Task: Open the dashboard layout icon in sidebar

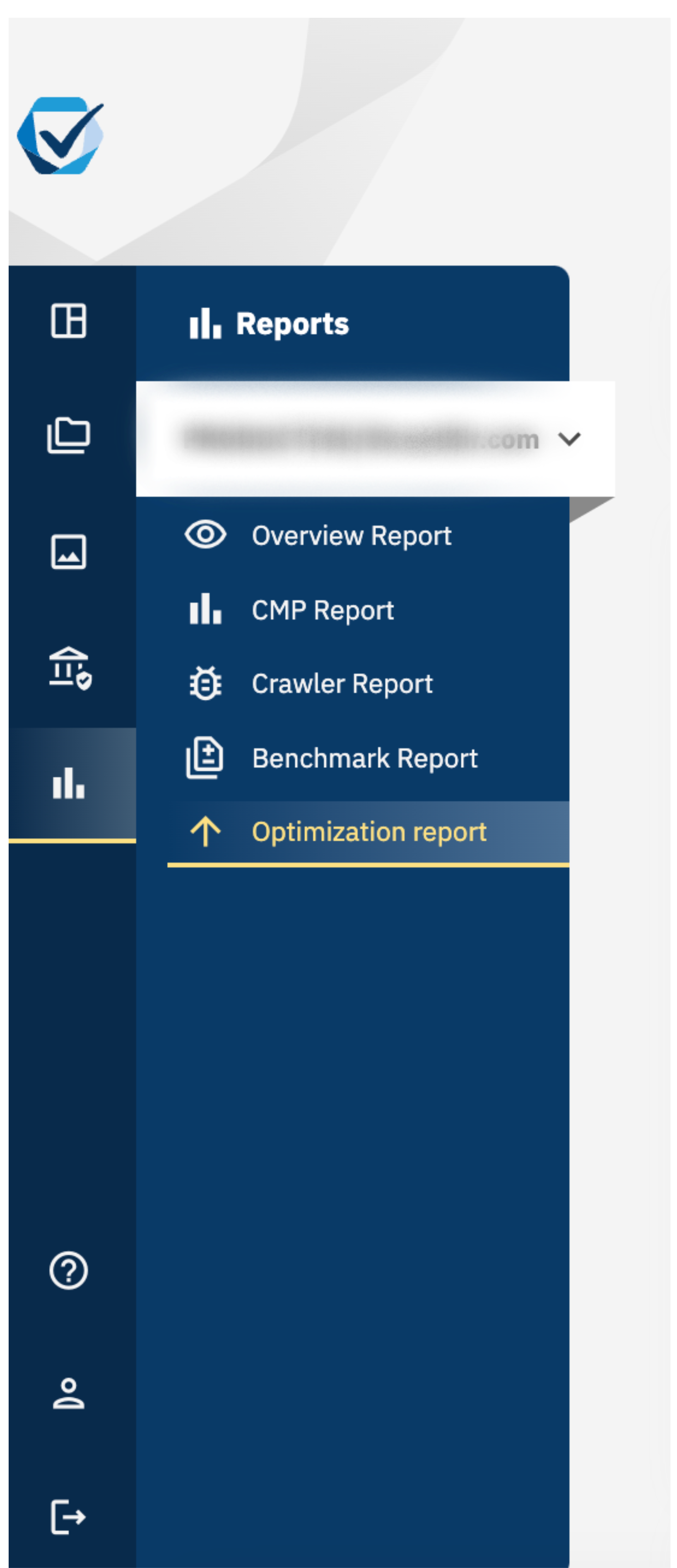Action: tap(68, 320)
